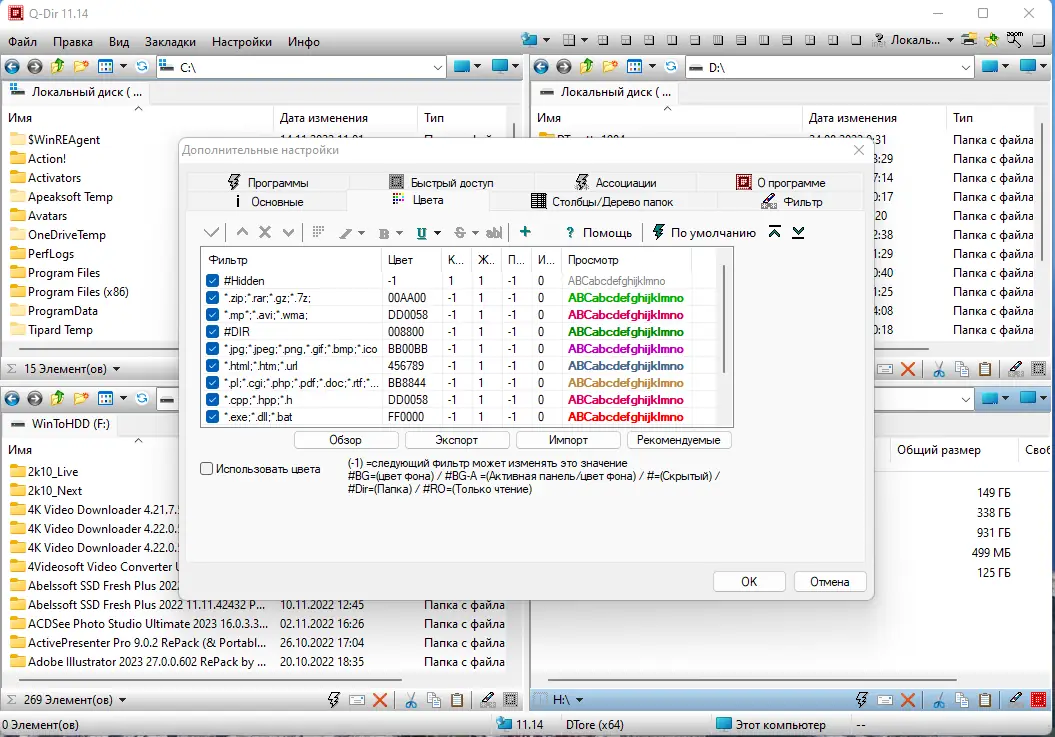The image size is (1055, 737).
Task: Click the four-pane layout icon in main toolbar
Action: coord(569,40)
